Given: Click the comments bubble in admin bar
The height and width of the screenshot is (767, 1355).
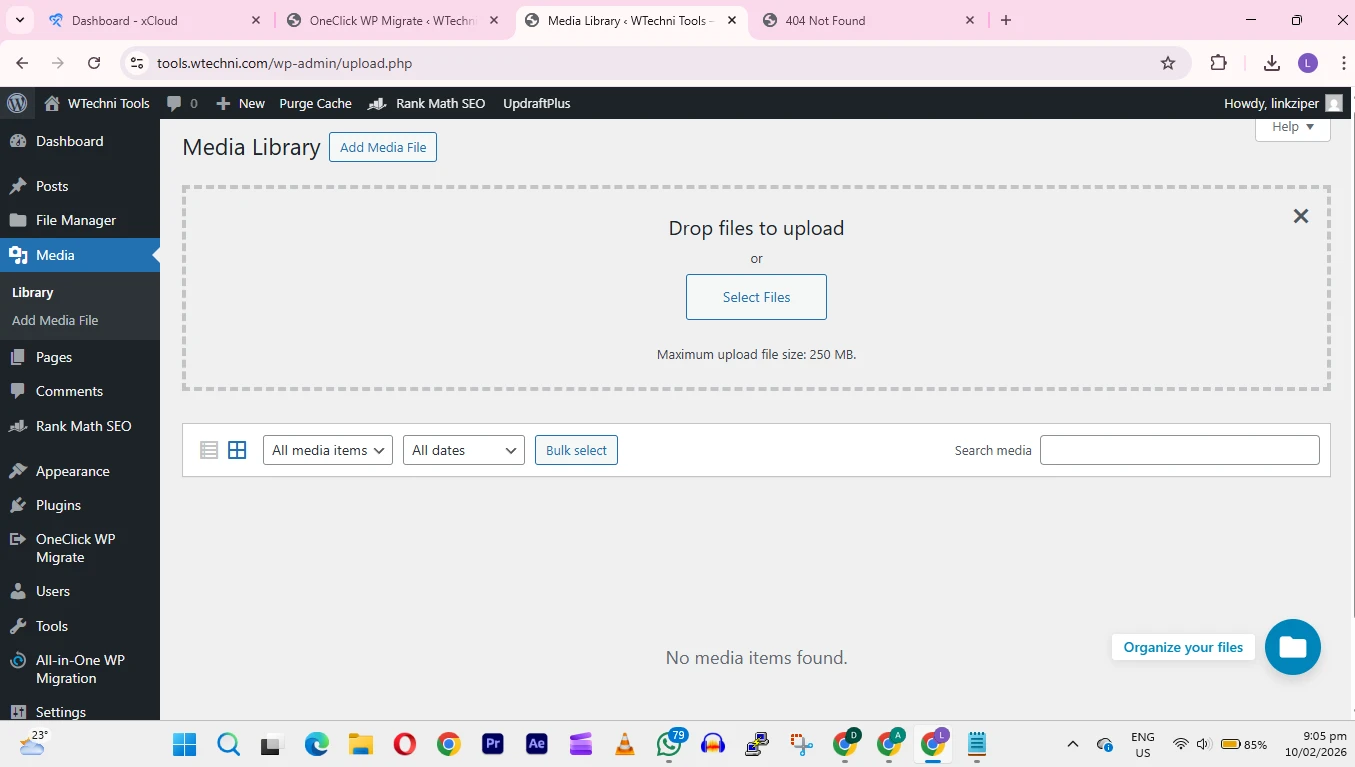Looking at the screenshot, I should 182,103.
